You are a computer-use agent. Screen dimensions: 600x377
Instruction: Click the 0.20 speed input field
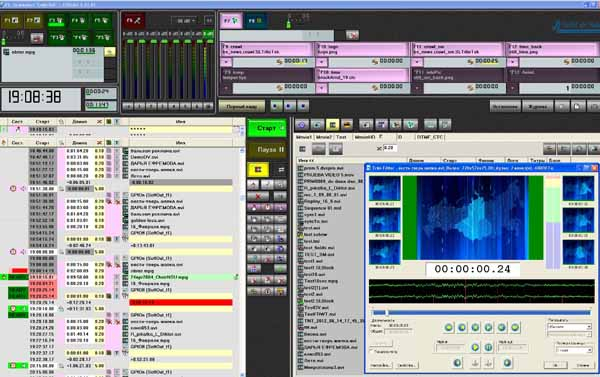coord(390,148)
